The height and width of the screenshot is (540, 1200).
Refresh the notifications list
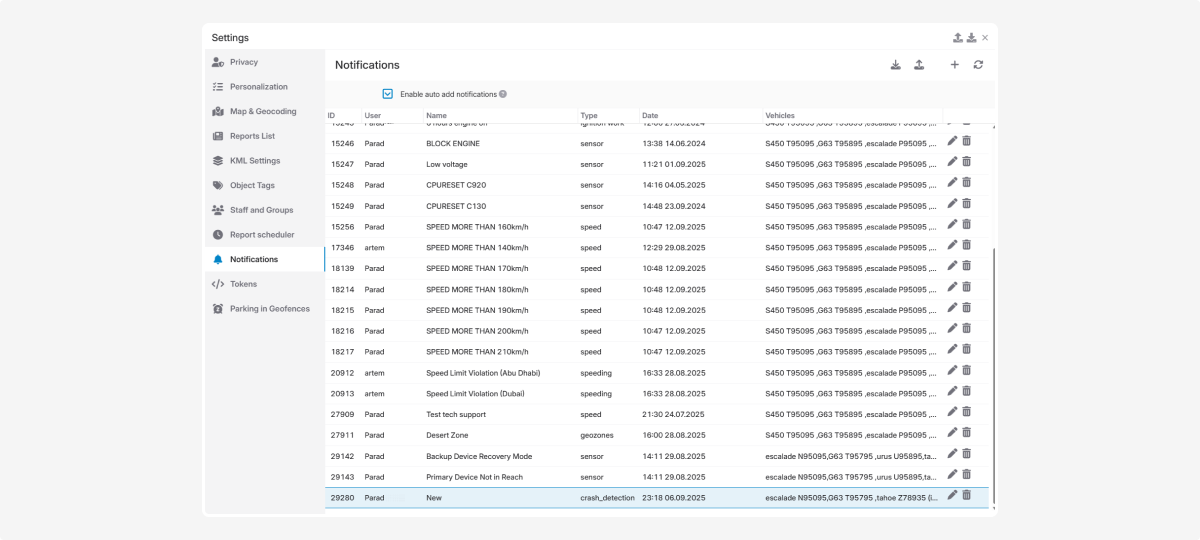tap(978, 65)
